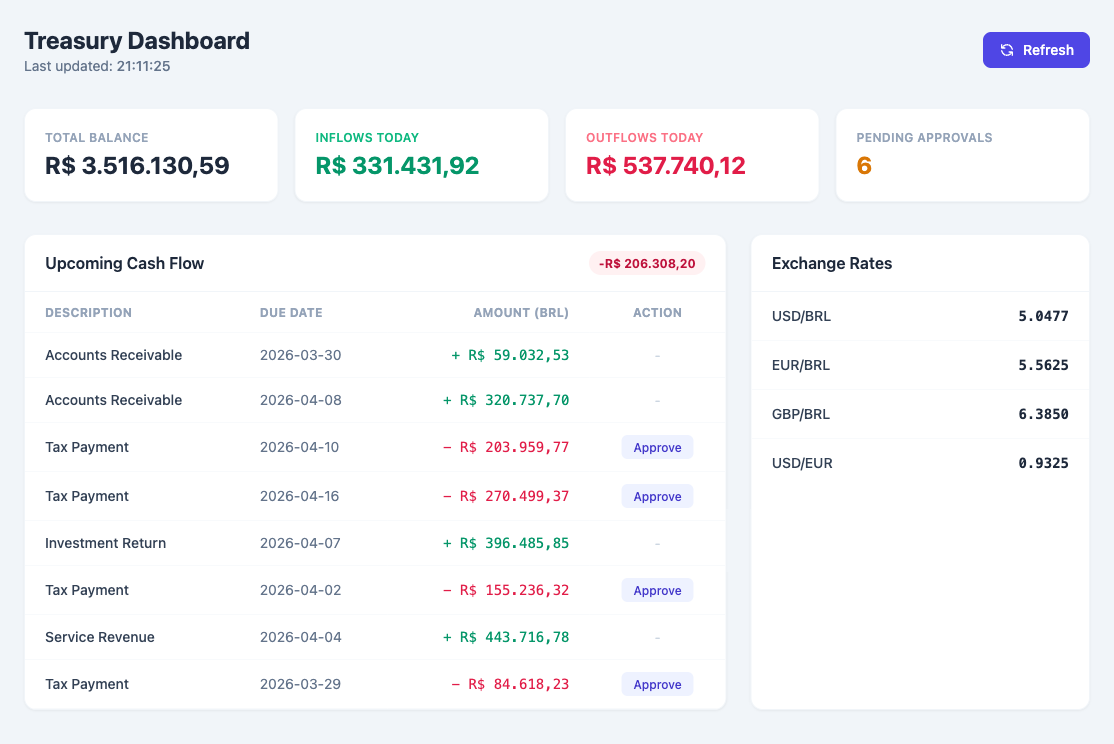Sort by the Amount (BRL) column header
The height and width of the screenshot is (744, 1114).
click(x=521, y=312)
